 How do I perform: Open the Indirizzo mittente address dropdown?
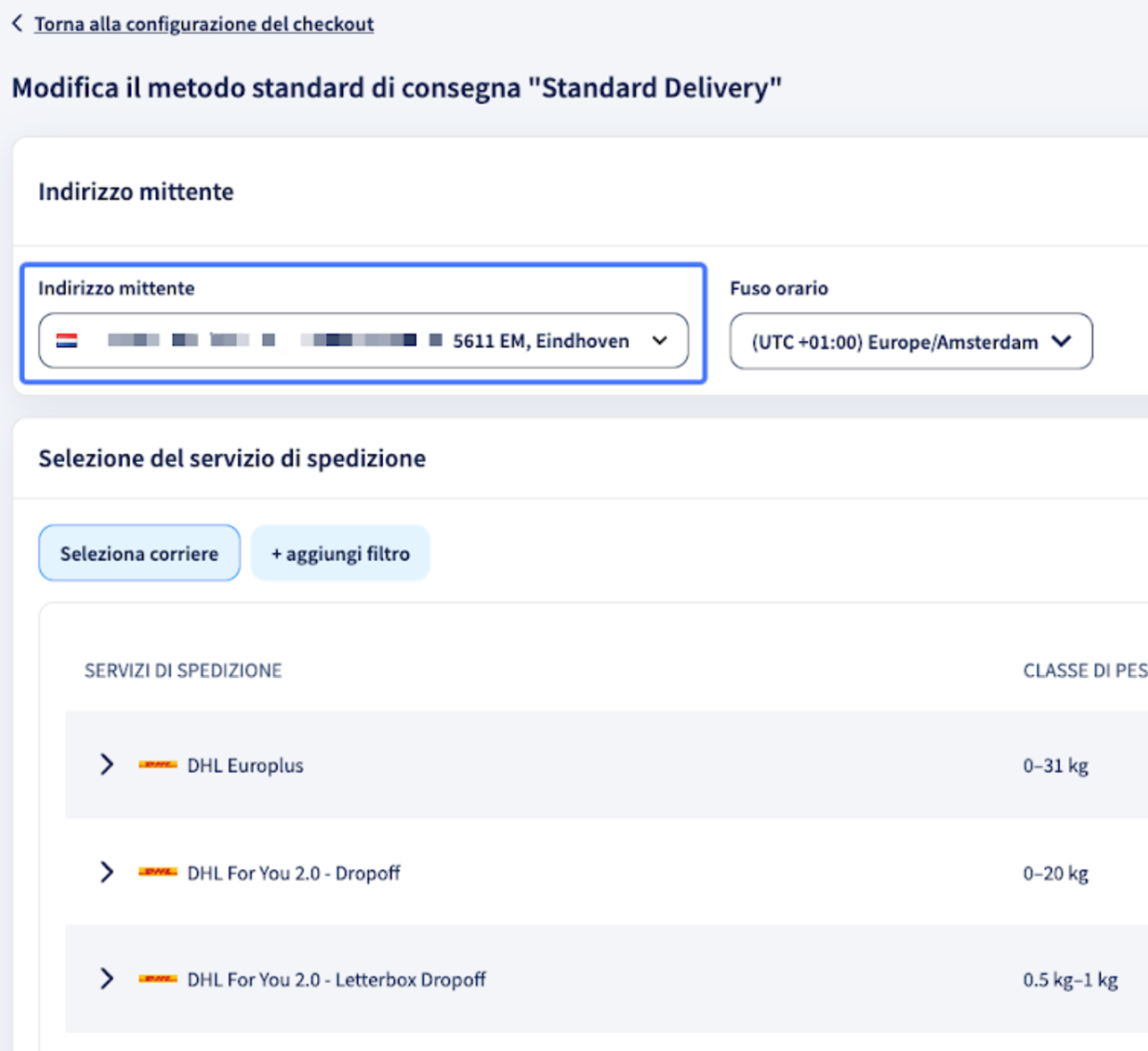click(x=364, y=340)
